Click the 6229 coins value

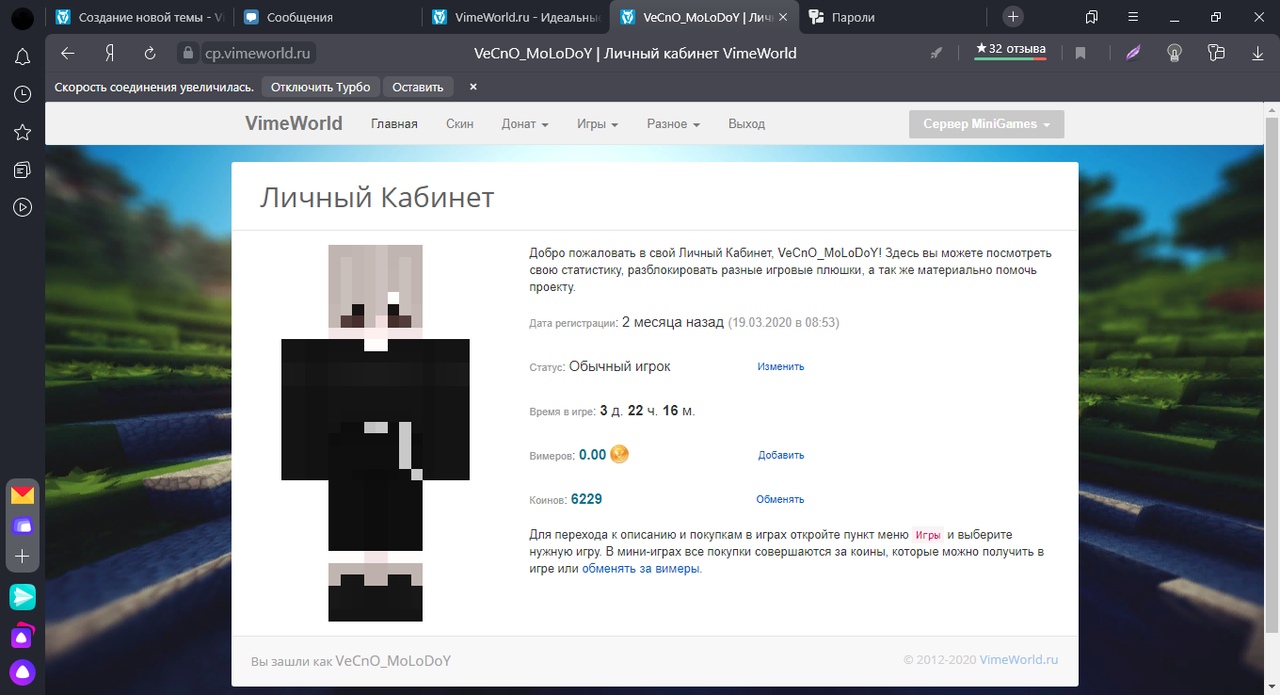(586, 499)
